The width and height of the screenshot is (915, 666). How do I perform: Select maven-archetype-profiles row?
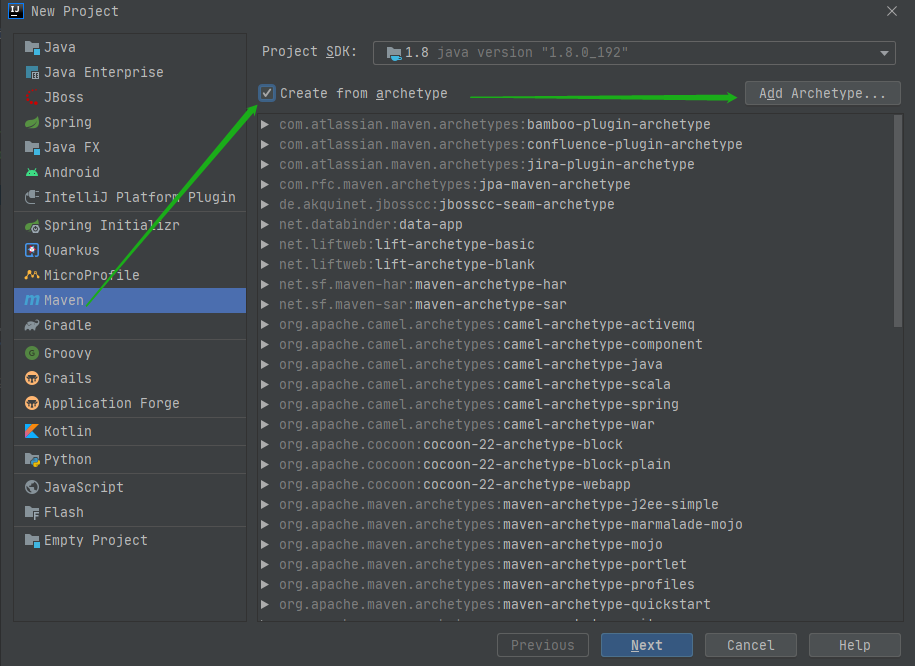pos(575,584)
